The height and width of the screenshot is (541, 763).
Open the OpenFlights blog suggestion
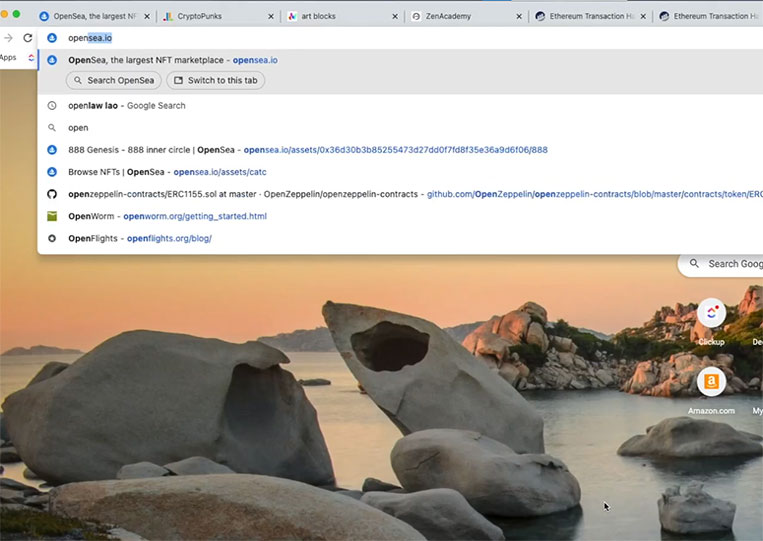[x=400, y=238]
